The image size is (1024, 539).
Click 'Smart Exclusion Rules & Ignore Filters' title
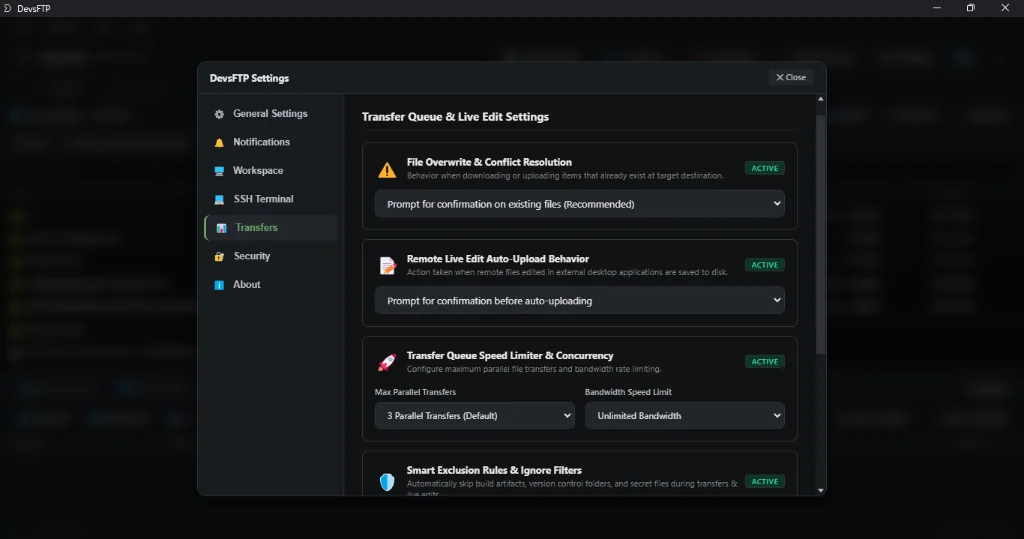[494, 470]
